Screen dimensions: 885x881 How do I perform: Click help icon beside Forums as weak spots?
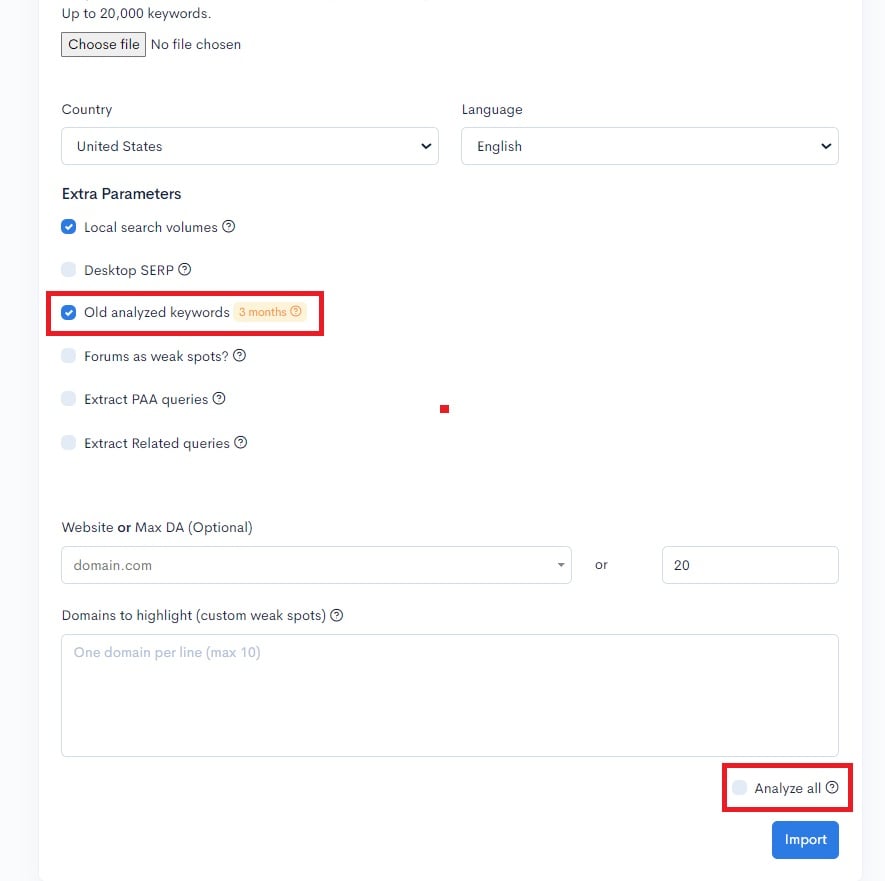[239, 355]
